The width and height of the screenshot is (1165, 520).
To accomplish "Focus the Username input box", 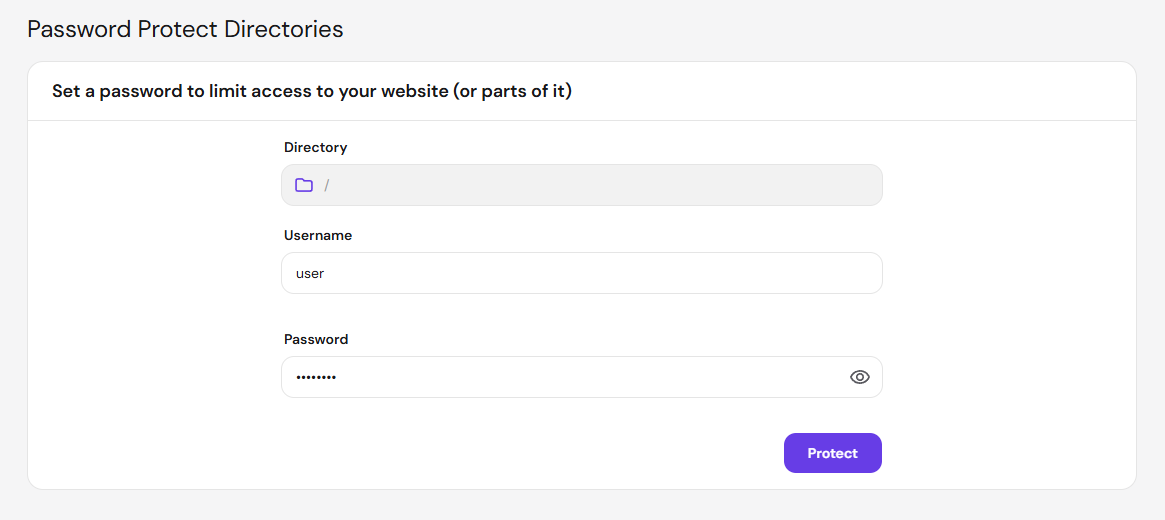I will point(582,273).
